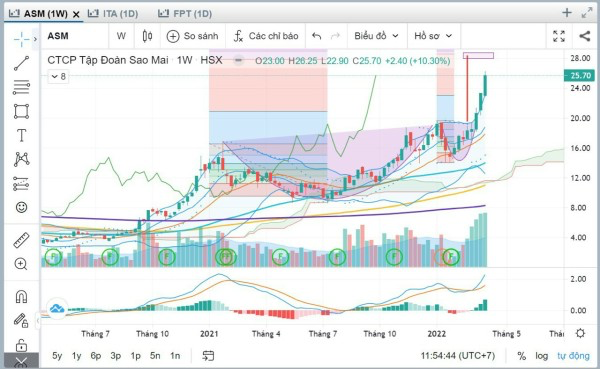Toggle log scale mode
The width and height of the screenshot is (600, 369).
(541, 356)
